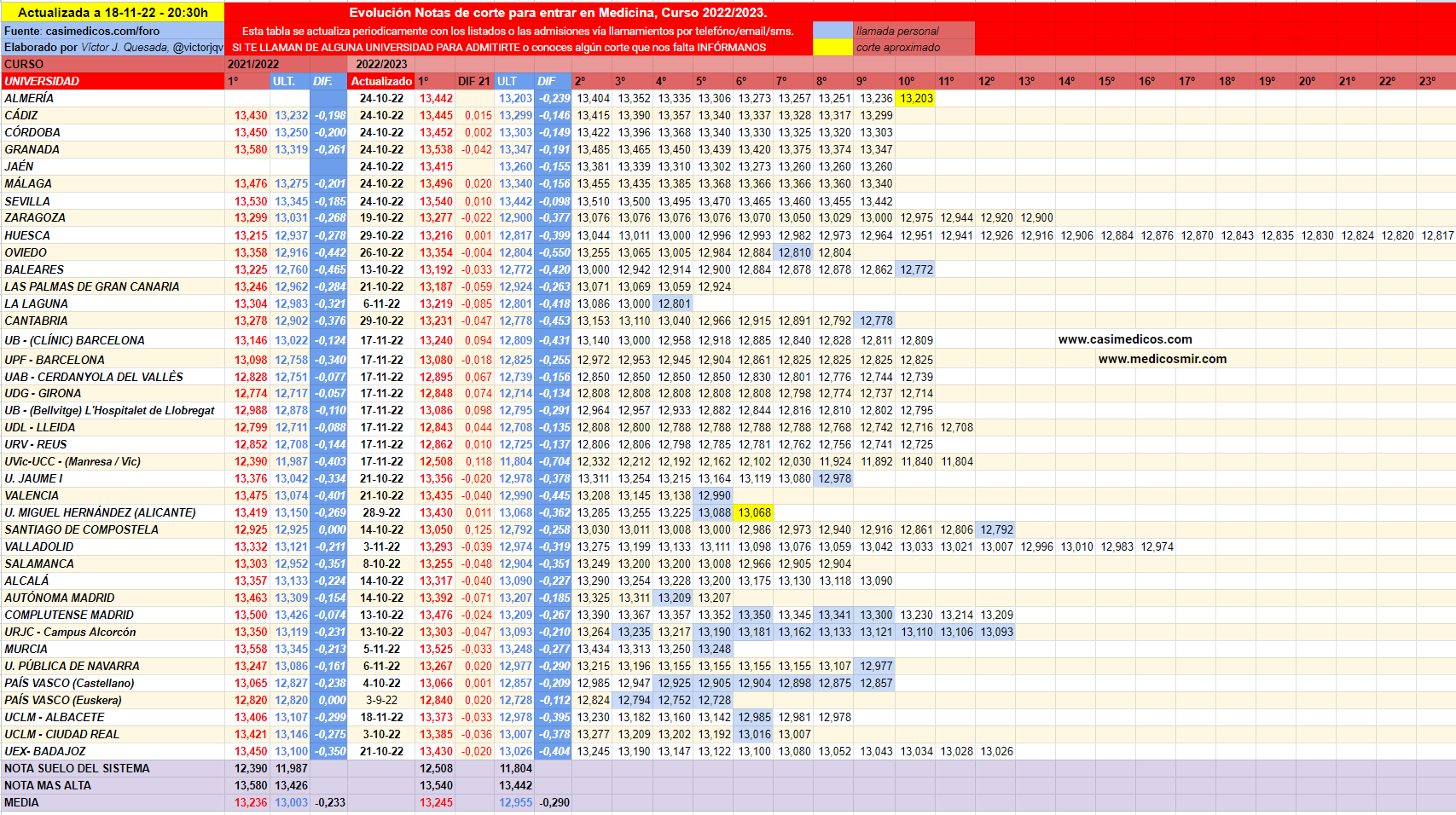
Task: Click the 'HUESCA' university cell
Action: (113, 235)
